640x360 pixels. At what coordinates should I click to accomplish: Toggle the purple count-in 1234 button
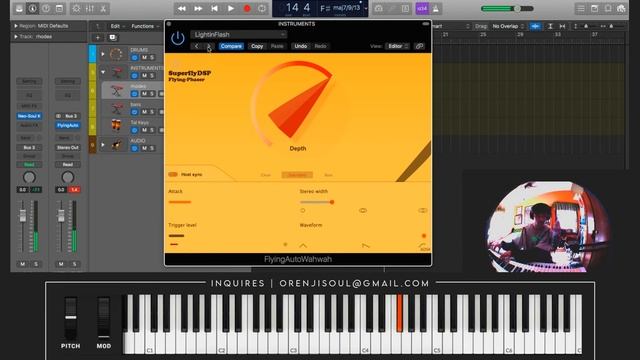[x=422, y=9]
